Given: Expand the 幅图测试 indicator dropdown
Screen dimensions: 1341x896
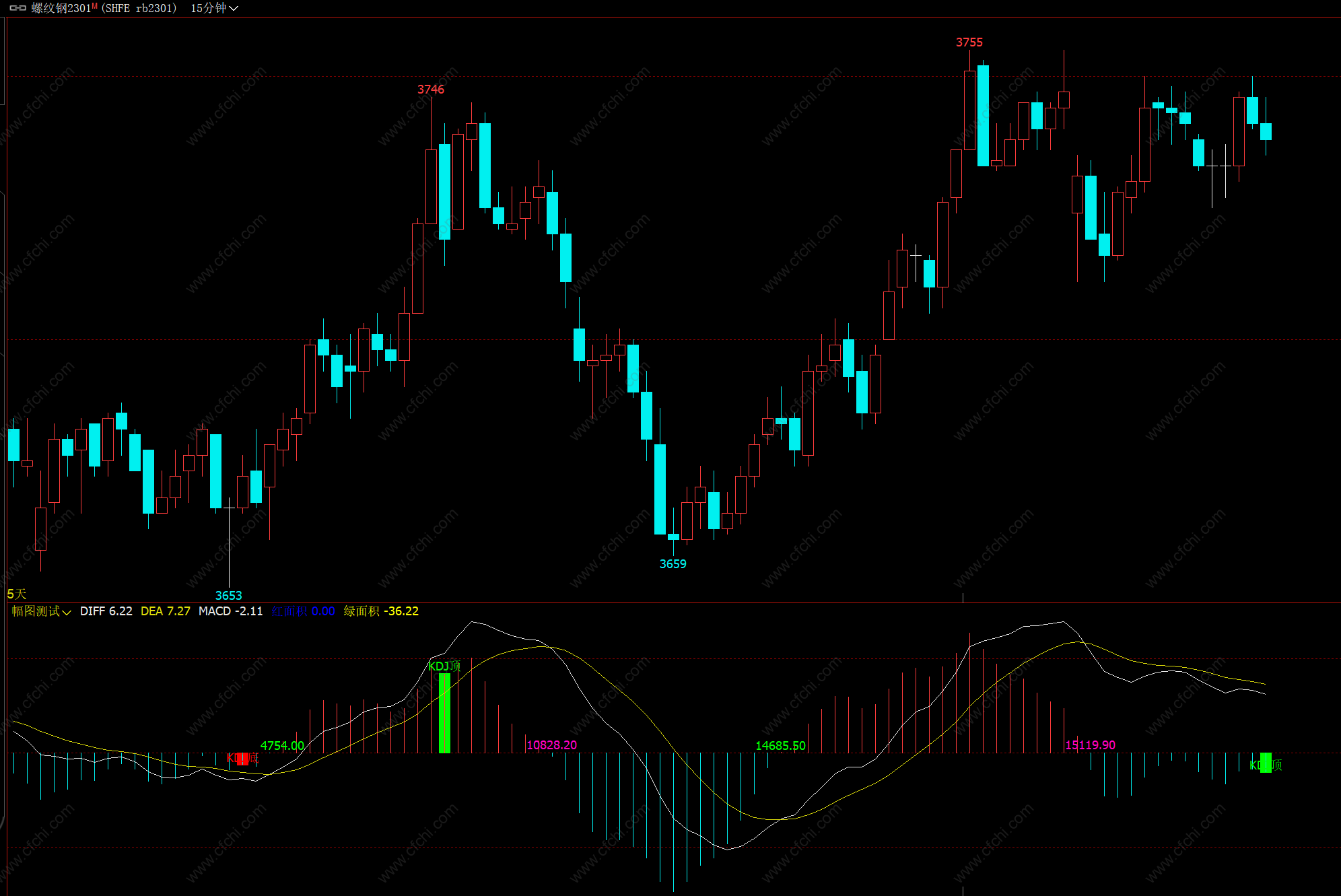Looking at the screenshot, I should tap(41, 611).
